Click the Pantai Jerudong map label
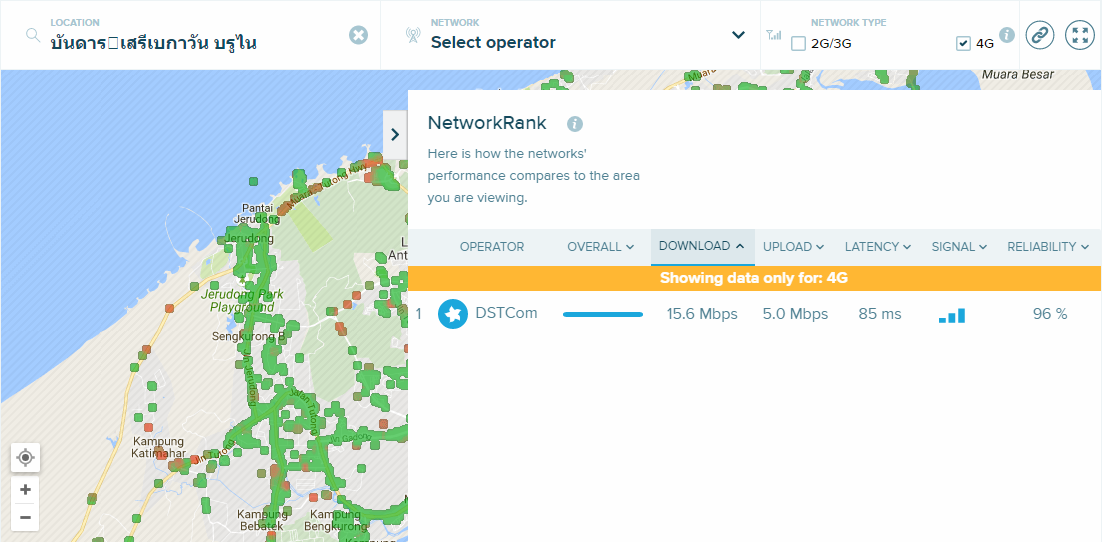 [257, 214]
